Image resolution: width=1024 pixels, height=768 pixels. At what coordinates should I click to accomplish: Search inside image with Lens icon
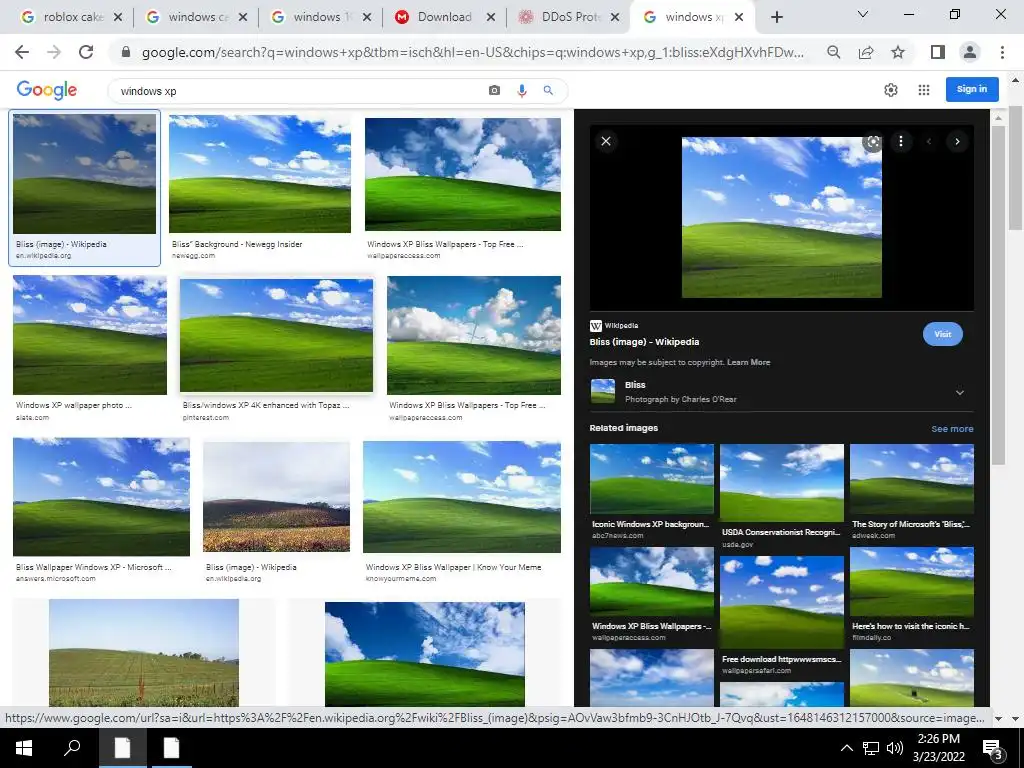tap(872, 142)
